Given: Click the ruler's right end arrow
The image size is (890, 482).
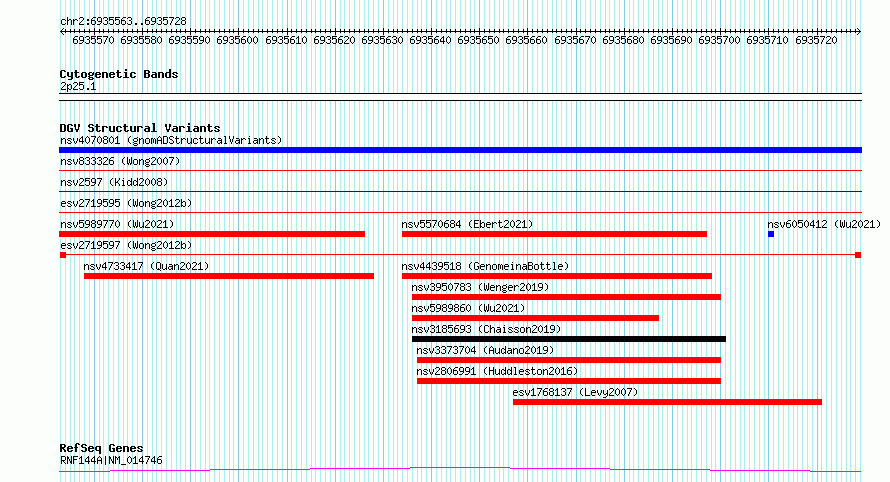Looking at the screenshot, I should 858,32.
